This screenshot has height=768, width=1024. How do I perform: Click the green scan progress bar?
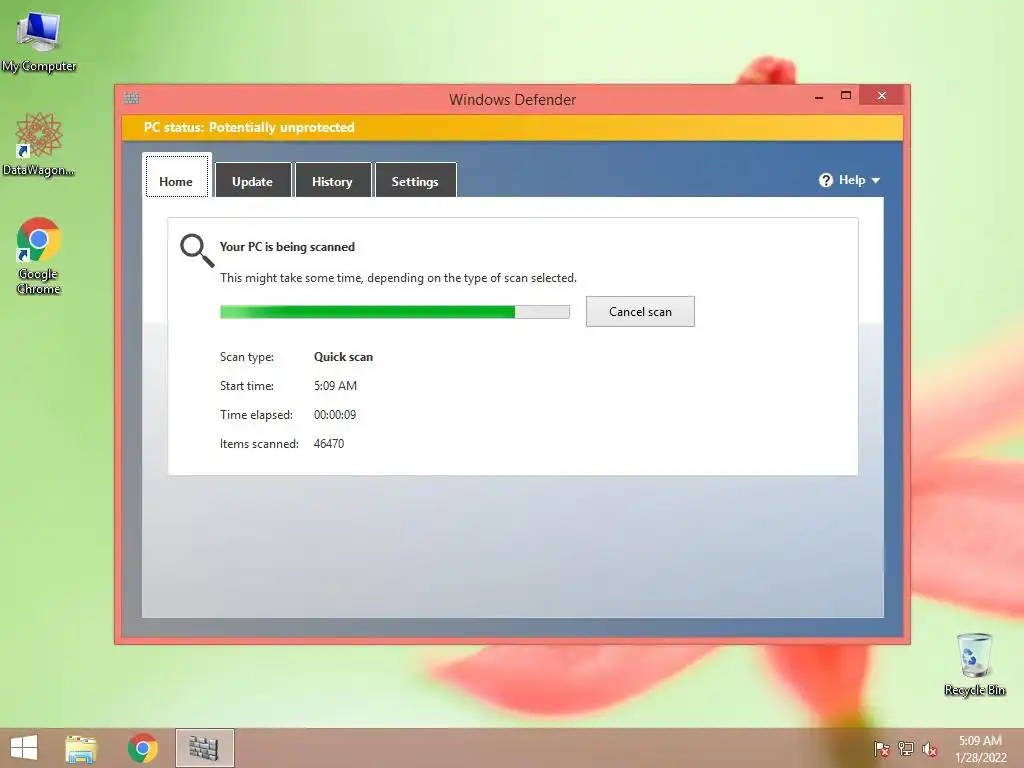pyautogui.click(x=394, y=312)
